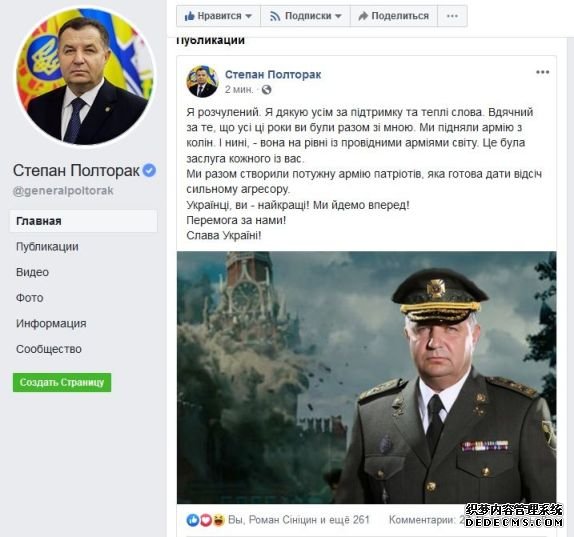Click the thumbs-up icon on Нравится button
Image resolution: width=574 pixels, height=537 pixels.
click(x=189, y=16)
